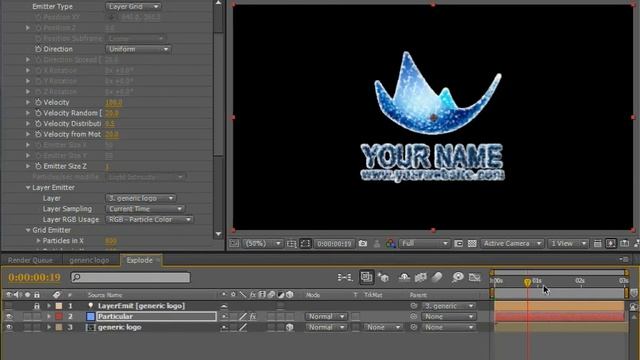Screen dimensions: 640x360
Task: Open the Active Camera view dropdown
Action: click(512, 244)
